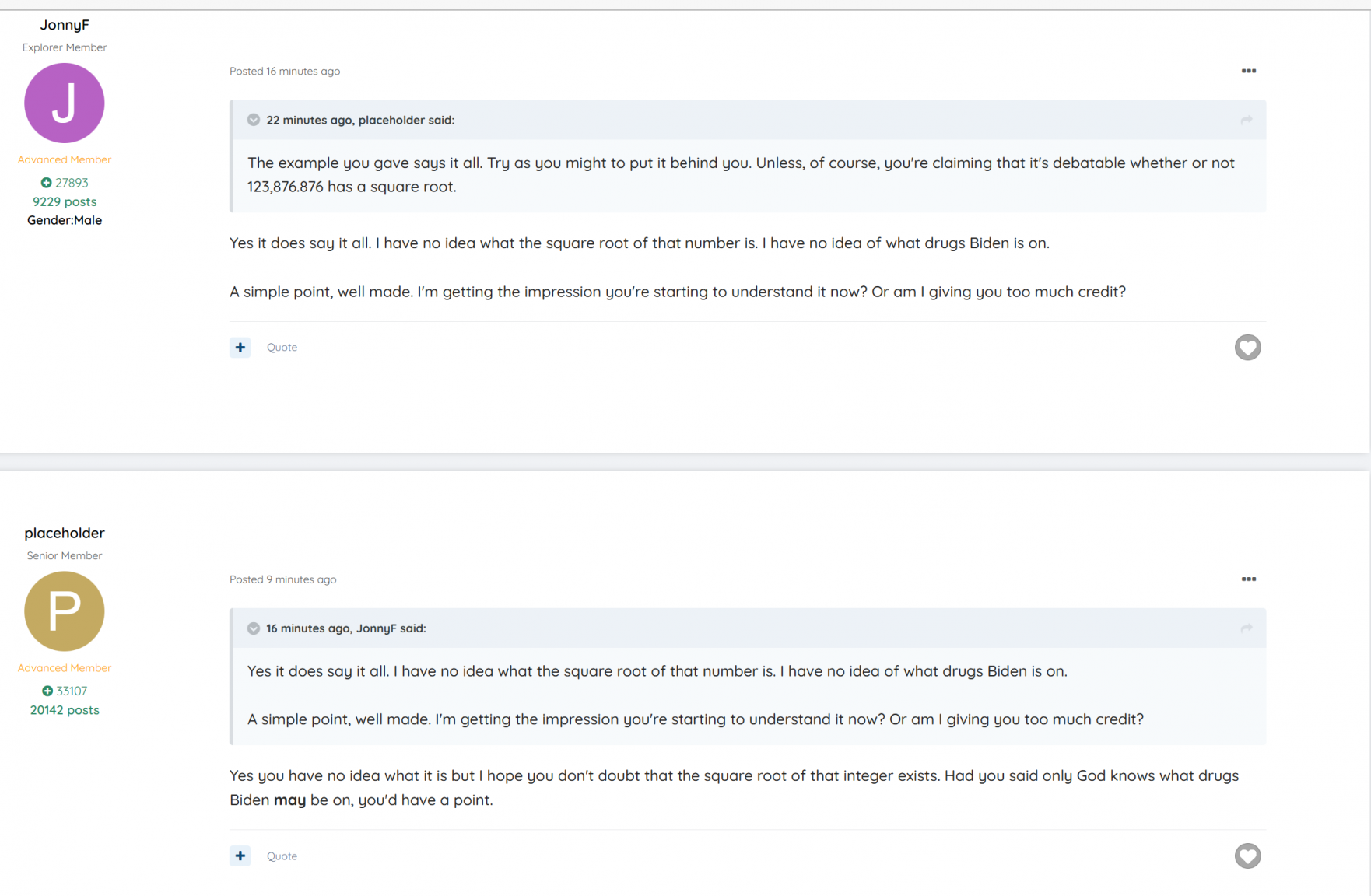The height and width of the screenshot is (896, 1371).
Task: Click Quote under placeholder's post
Action: (282, 856)
